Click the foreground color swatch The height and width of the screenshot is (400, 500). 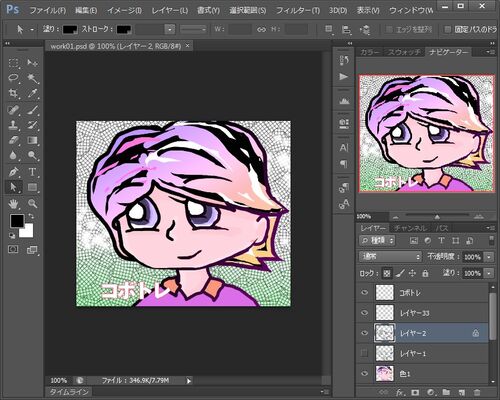pyautogui.click(x=17, y=220)
